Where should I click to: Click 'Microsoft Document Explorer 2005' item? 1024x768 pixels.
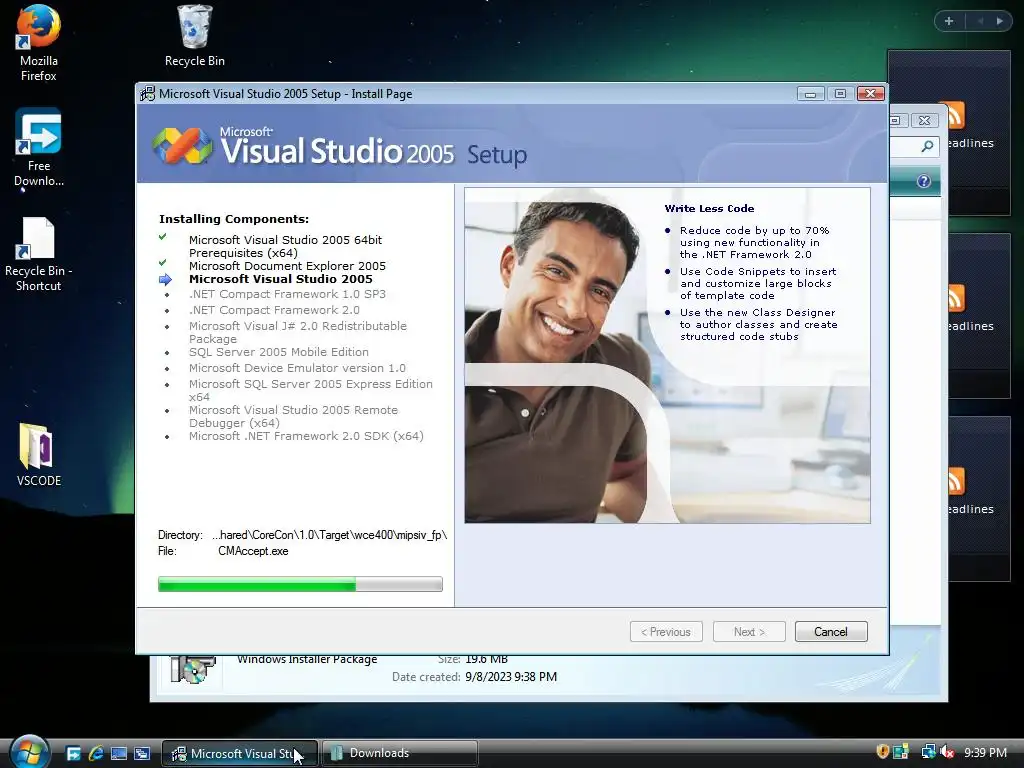point(287,266)
